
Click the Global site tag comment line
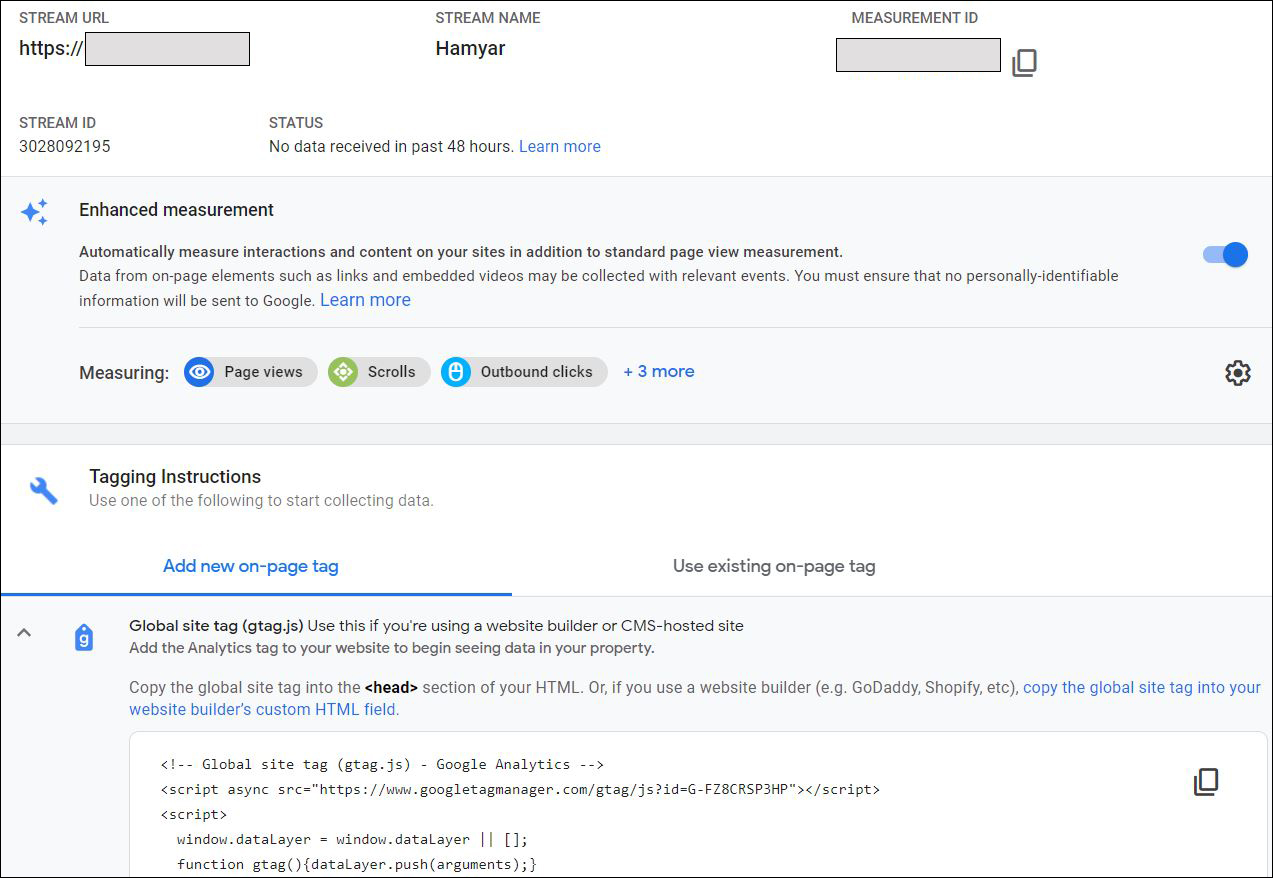tap(382, 764)
